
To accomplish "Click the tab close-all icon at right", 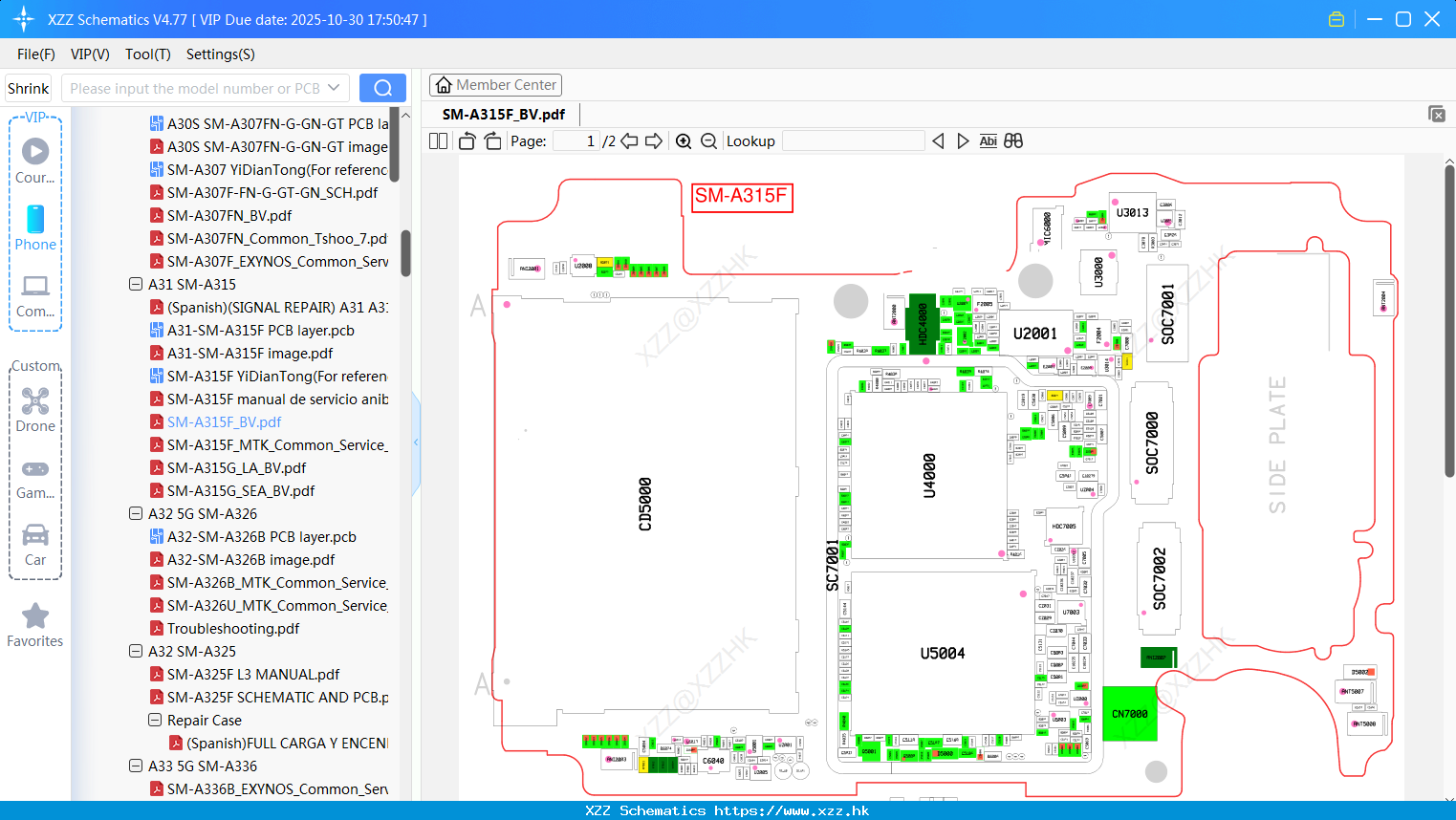I will [x=1437, y=114].
